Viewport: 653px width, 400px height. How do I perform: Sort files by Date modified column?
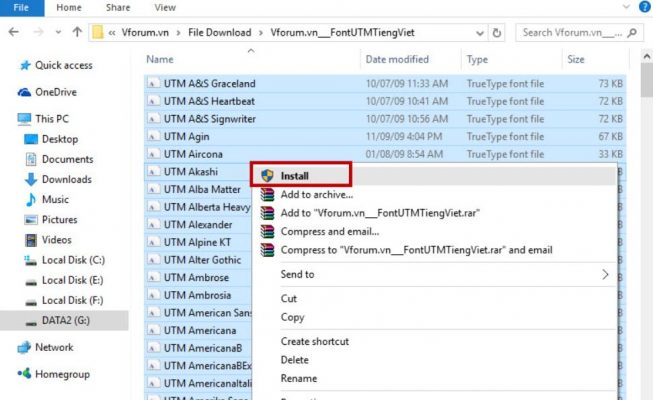coord(397,59)
